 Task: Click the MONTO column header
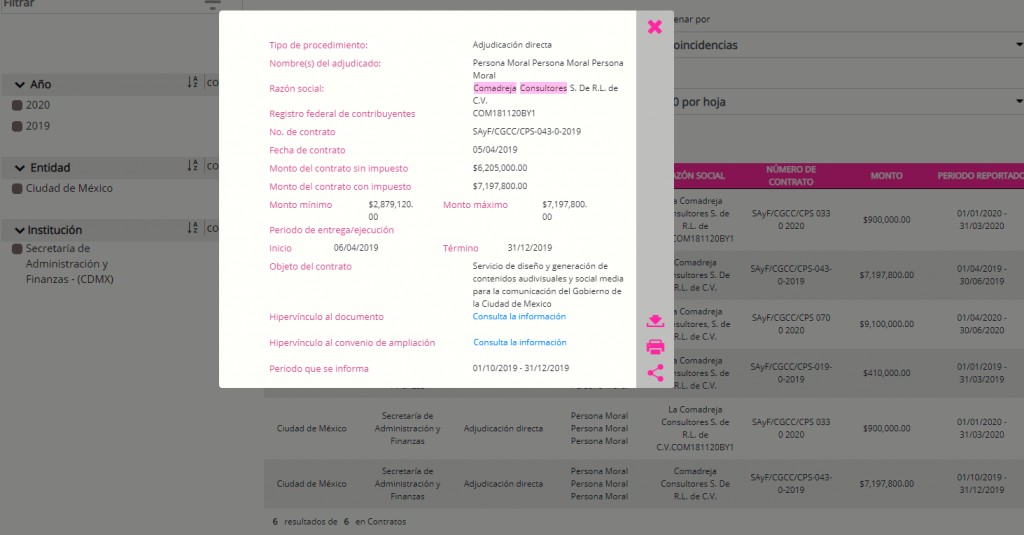886,176
